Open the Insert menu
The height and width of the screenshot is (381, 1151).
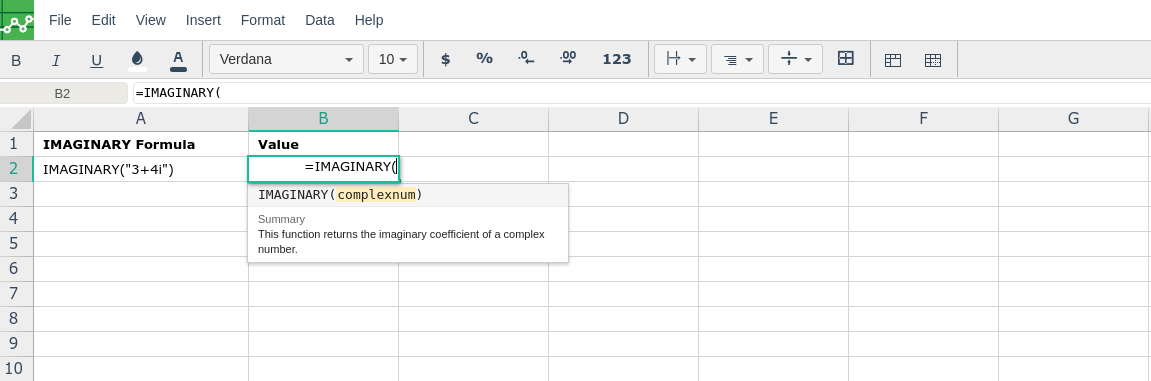(203, 21)
